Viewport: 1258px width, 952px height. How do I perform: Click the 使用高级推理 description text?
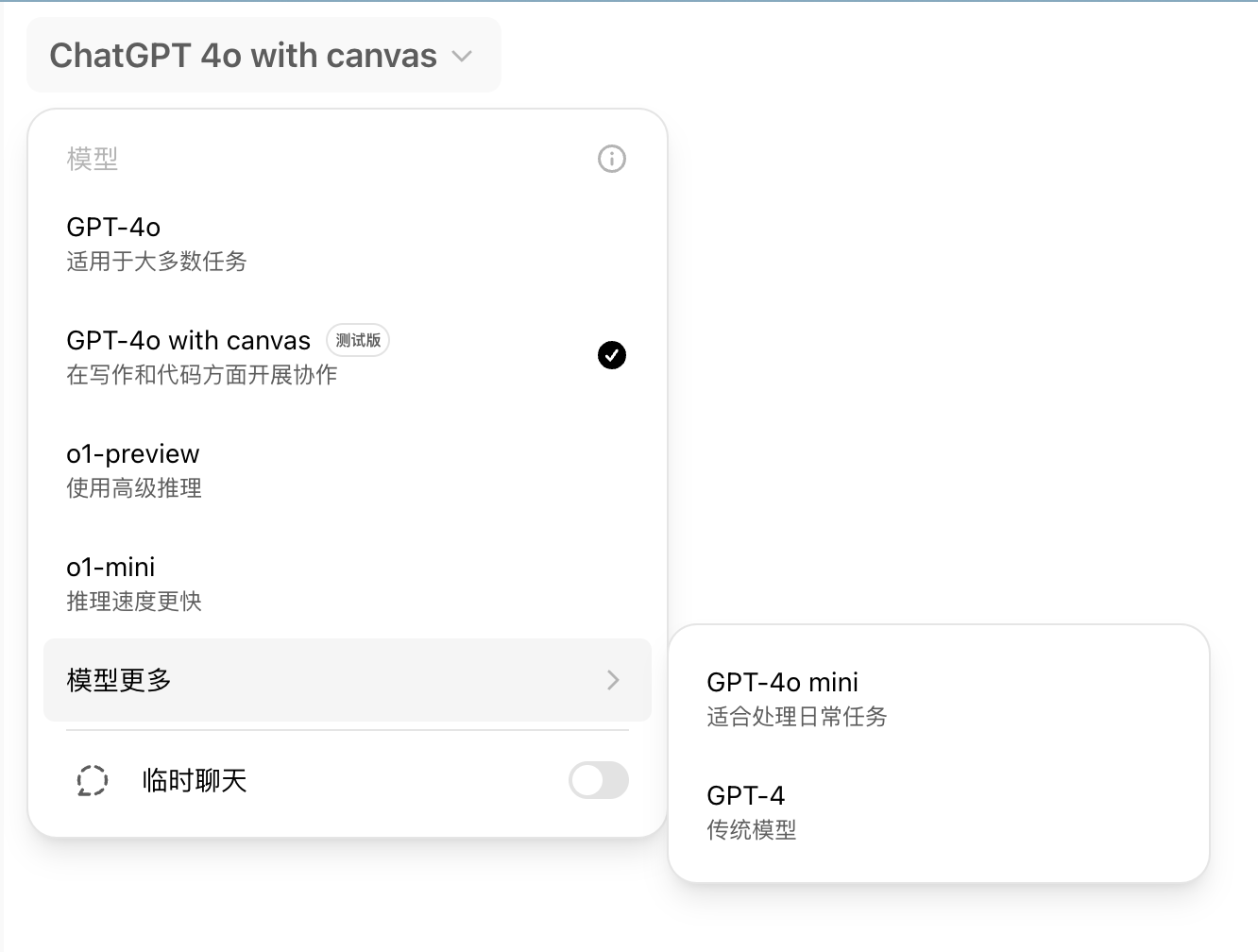tap(134, 488)
